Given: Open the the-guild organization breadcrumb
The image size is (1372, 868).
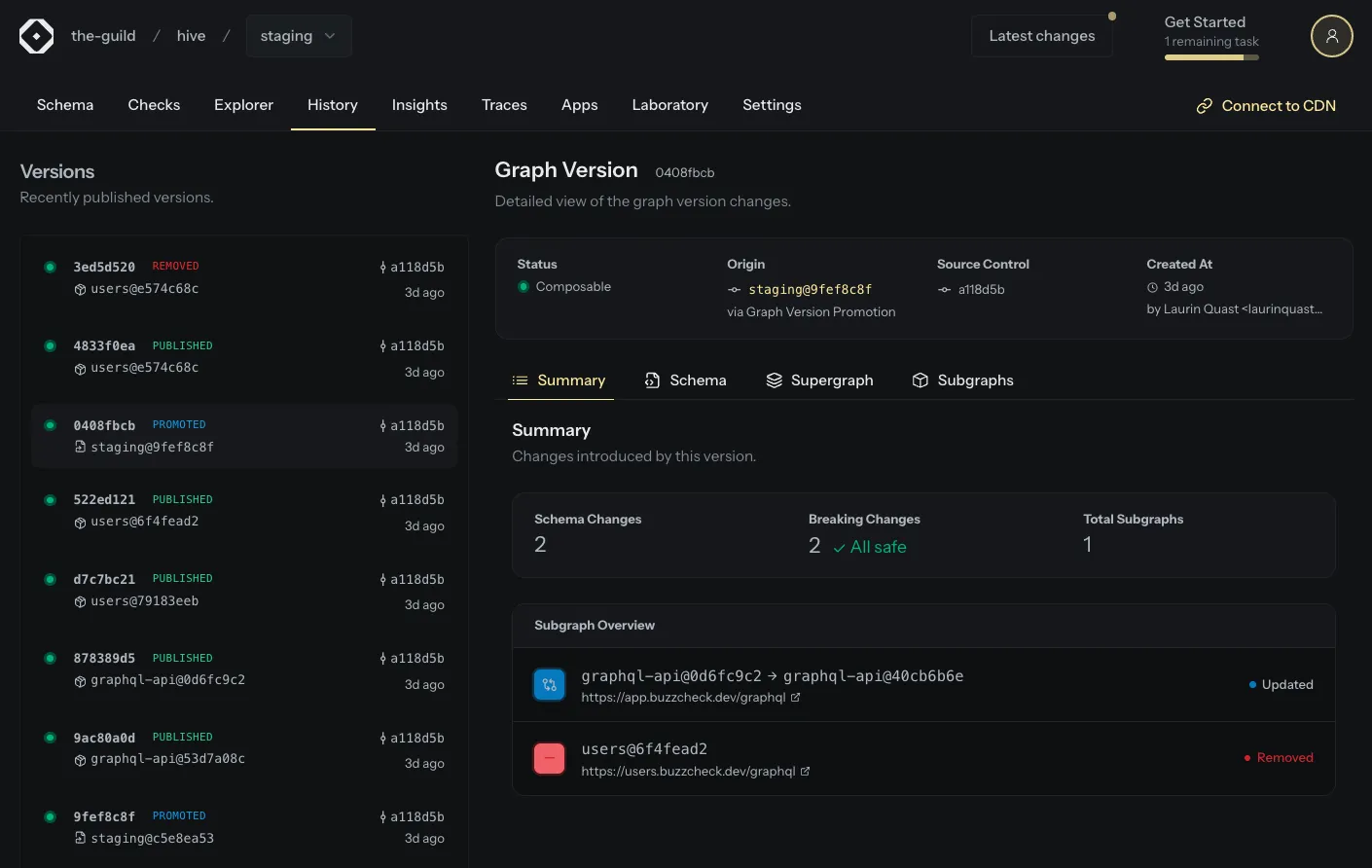Looking at the screenshot, I should (103, 36).
